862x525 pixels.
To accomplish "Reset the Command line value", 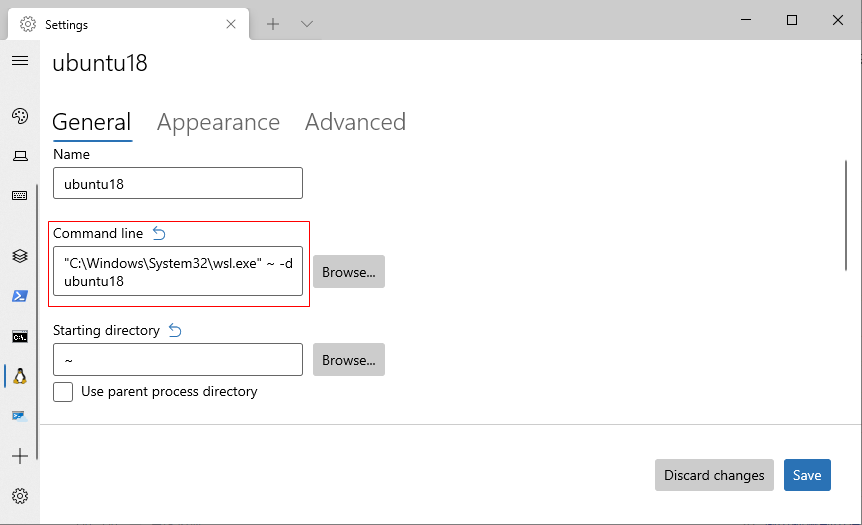I will pyautogui.click(x=159, y=234).
